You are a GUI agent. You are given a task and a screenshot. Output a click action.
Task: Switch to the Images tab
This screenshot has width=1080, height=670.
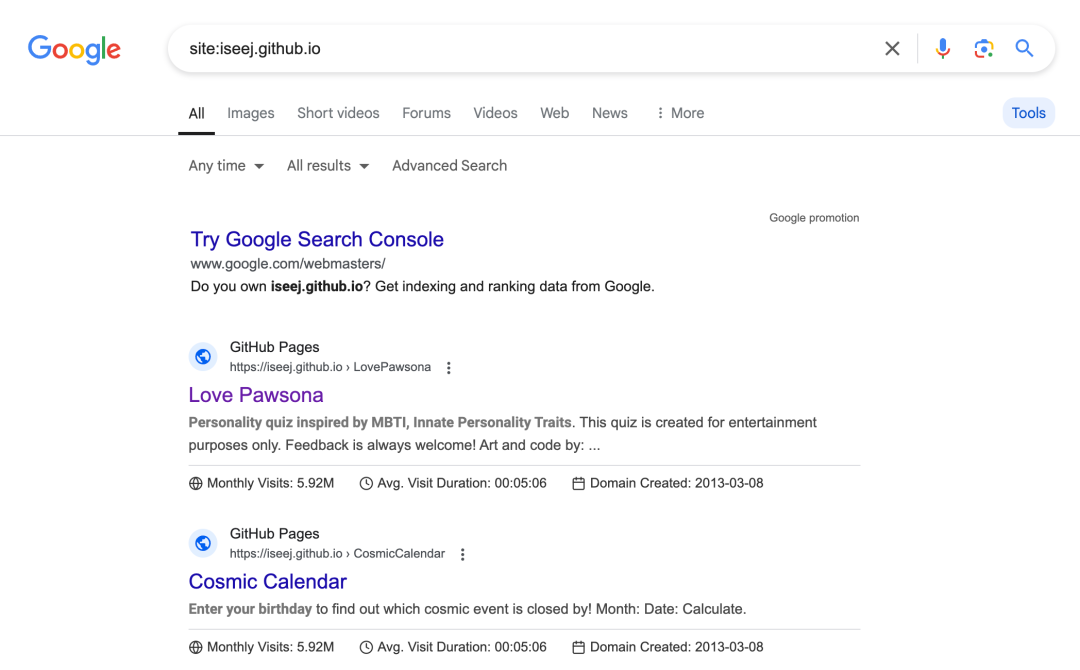pyautogui.click(x=251, y=113)
